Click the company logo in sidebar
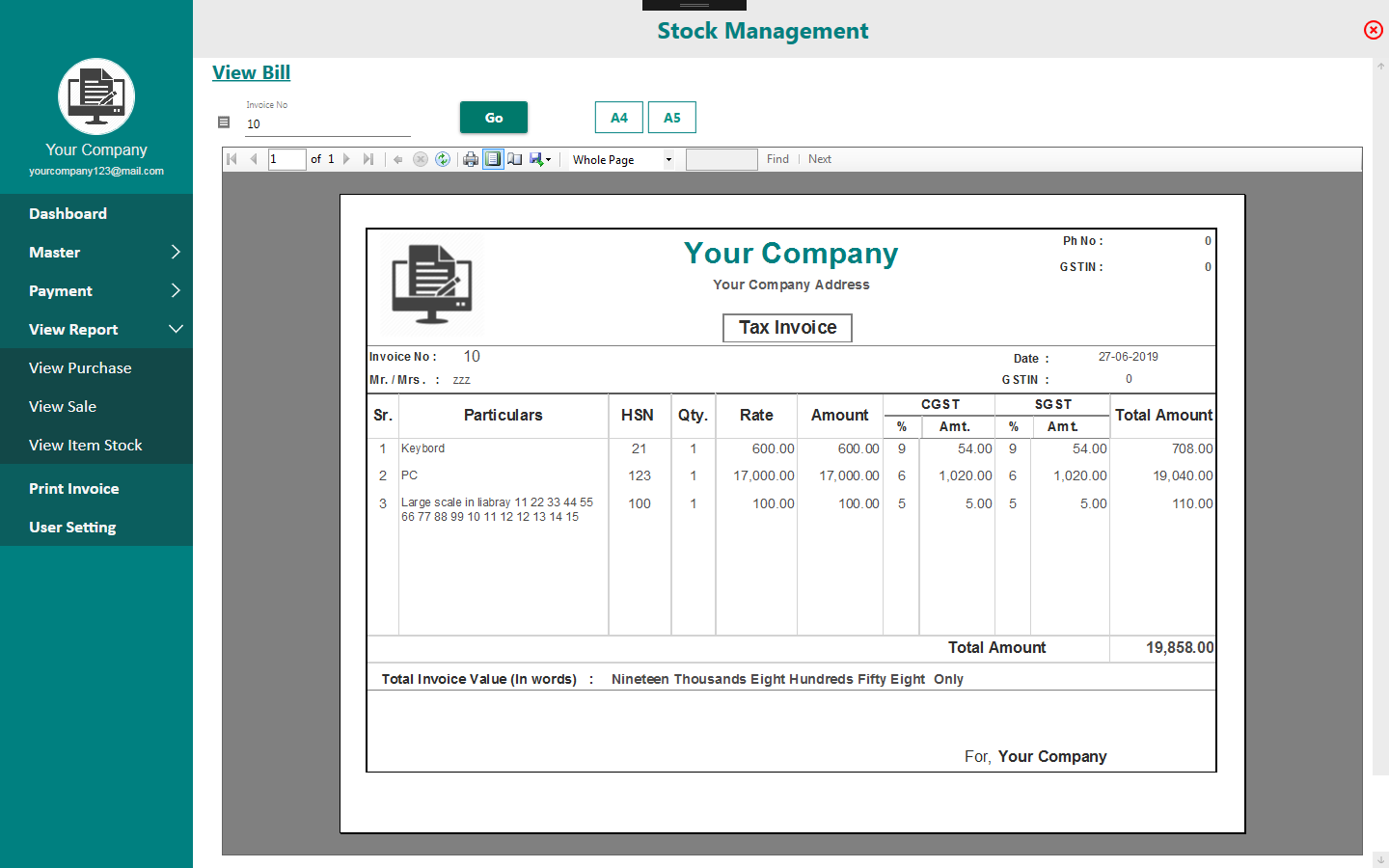 click(x=96, y=96)
